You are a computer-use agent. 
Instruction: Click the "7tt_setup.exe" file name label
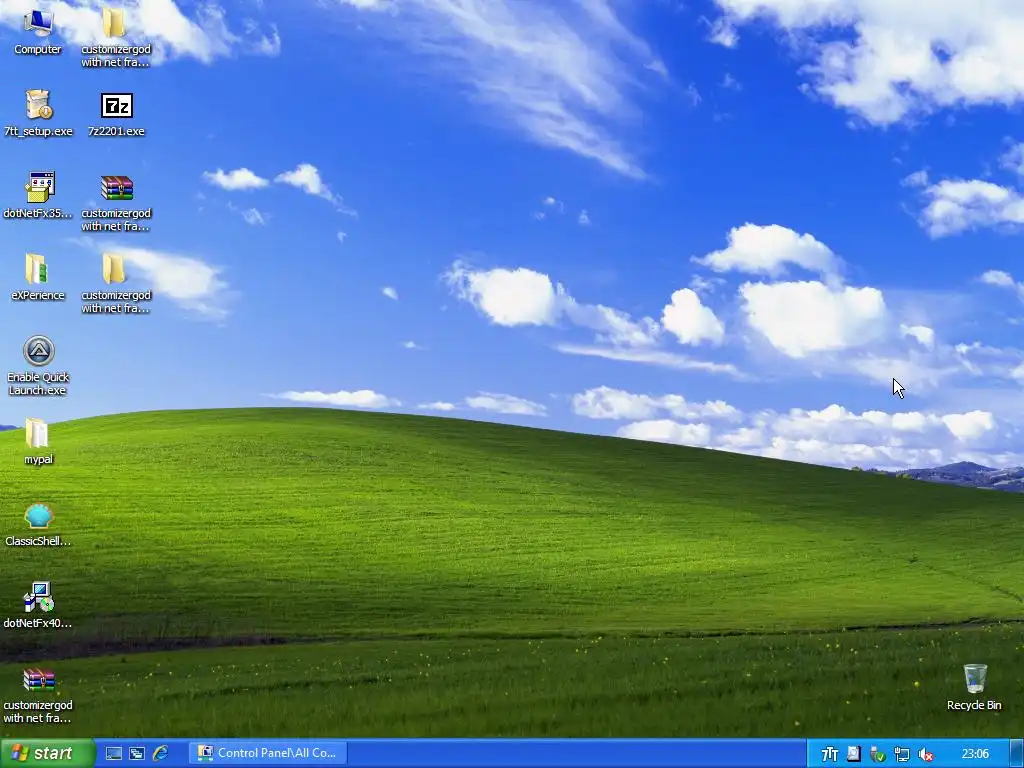pyautogui.click(x=38, y=131)
